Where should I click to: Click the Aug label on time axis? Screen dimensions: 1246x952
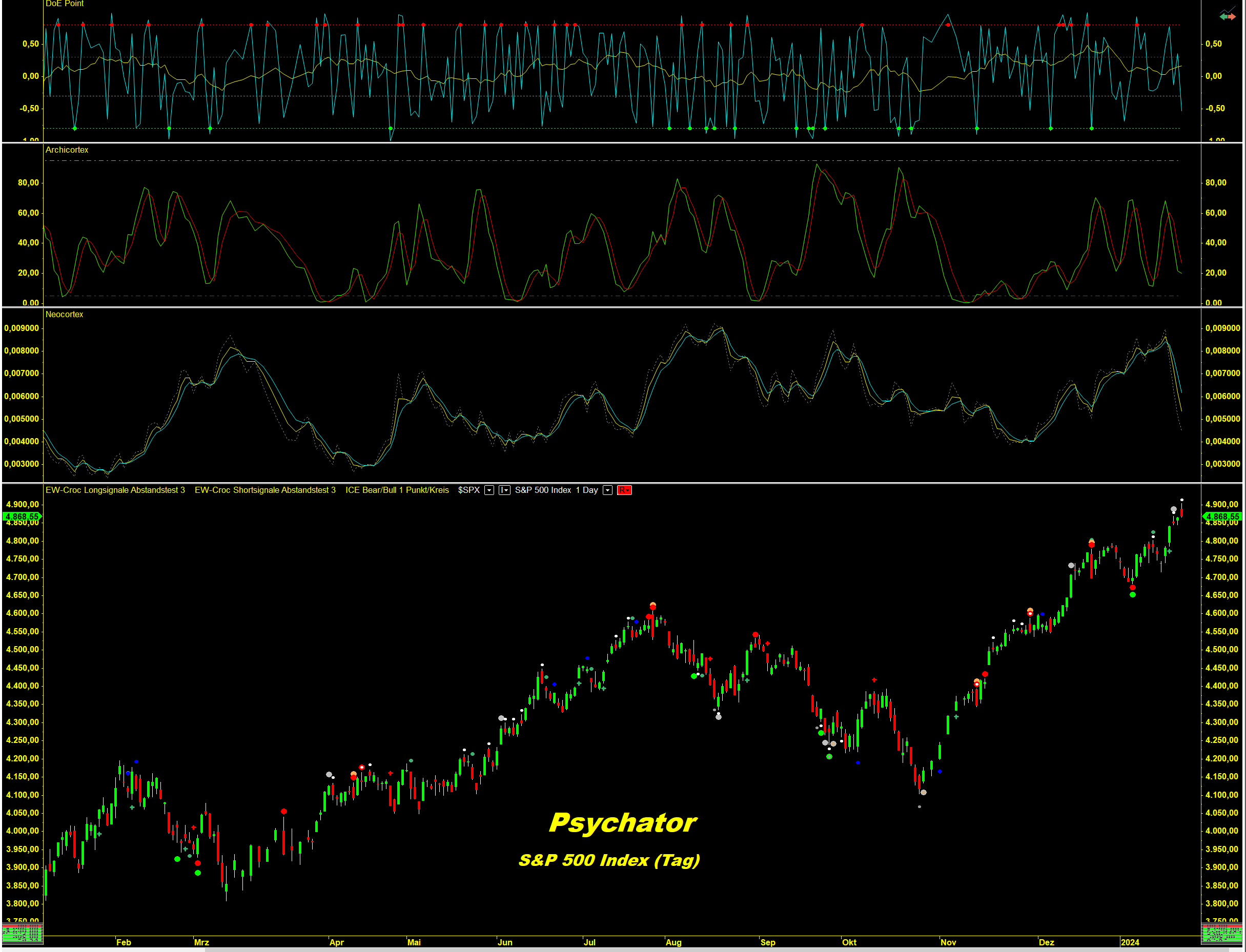(673, 942)
